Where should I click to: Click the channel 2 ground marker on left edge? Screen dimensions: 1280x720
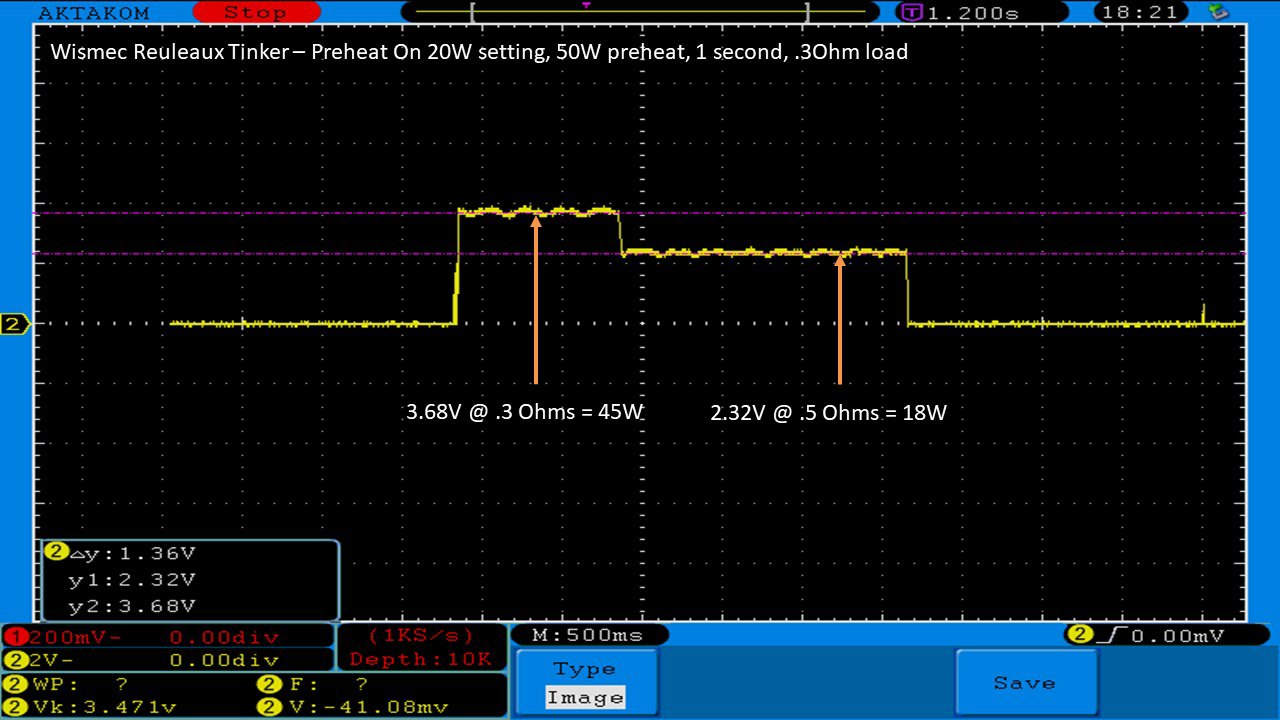click(x=14, y=324)
